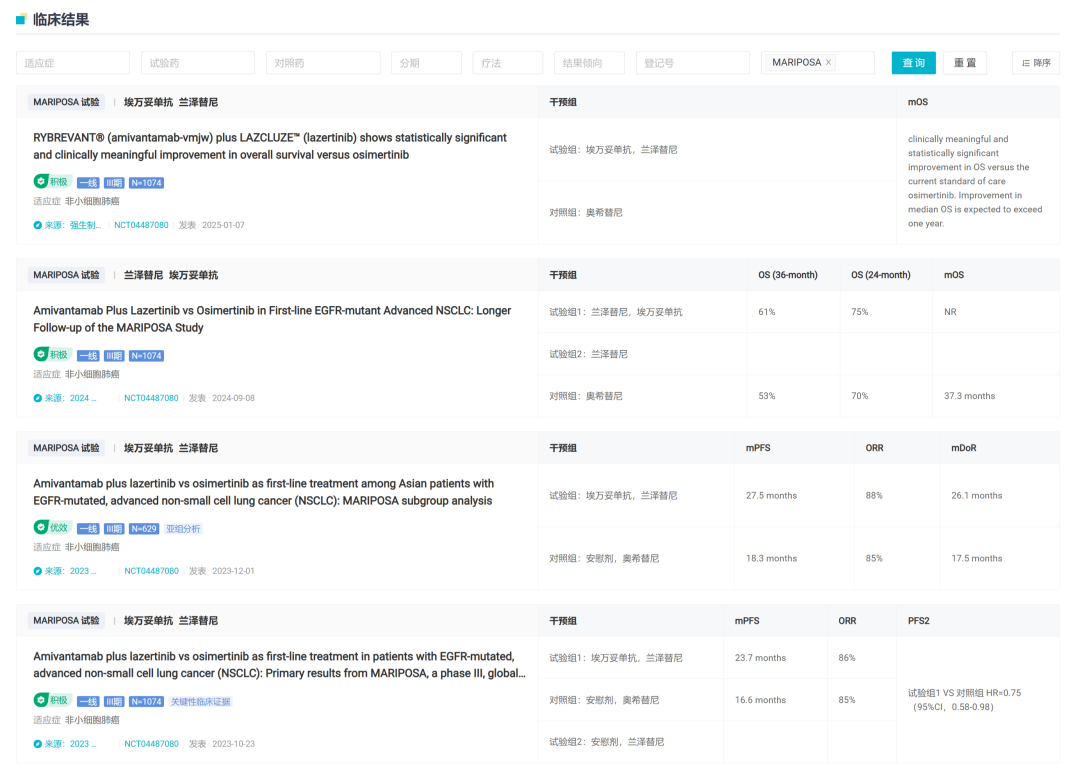The image size is (1080, 772).
Task: Open the 疗法 filter dropdown
Action: click(508, 63)
